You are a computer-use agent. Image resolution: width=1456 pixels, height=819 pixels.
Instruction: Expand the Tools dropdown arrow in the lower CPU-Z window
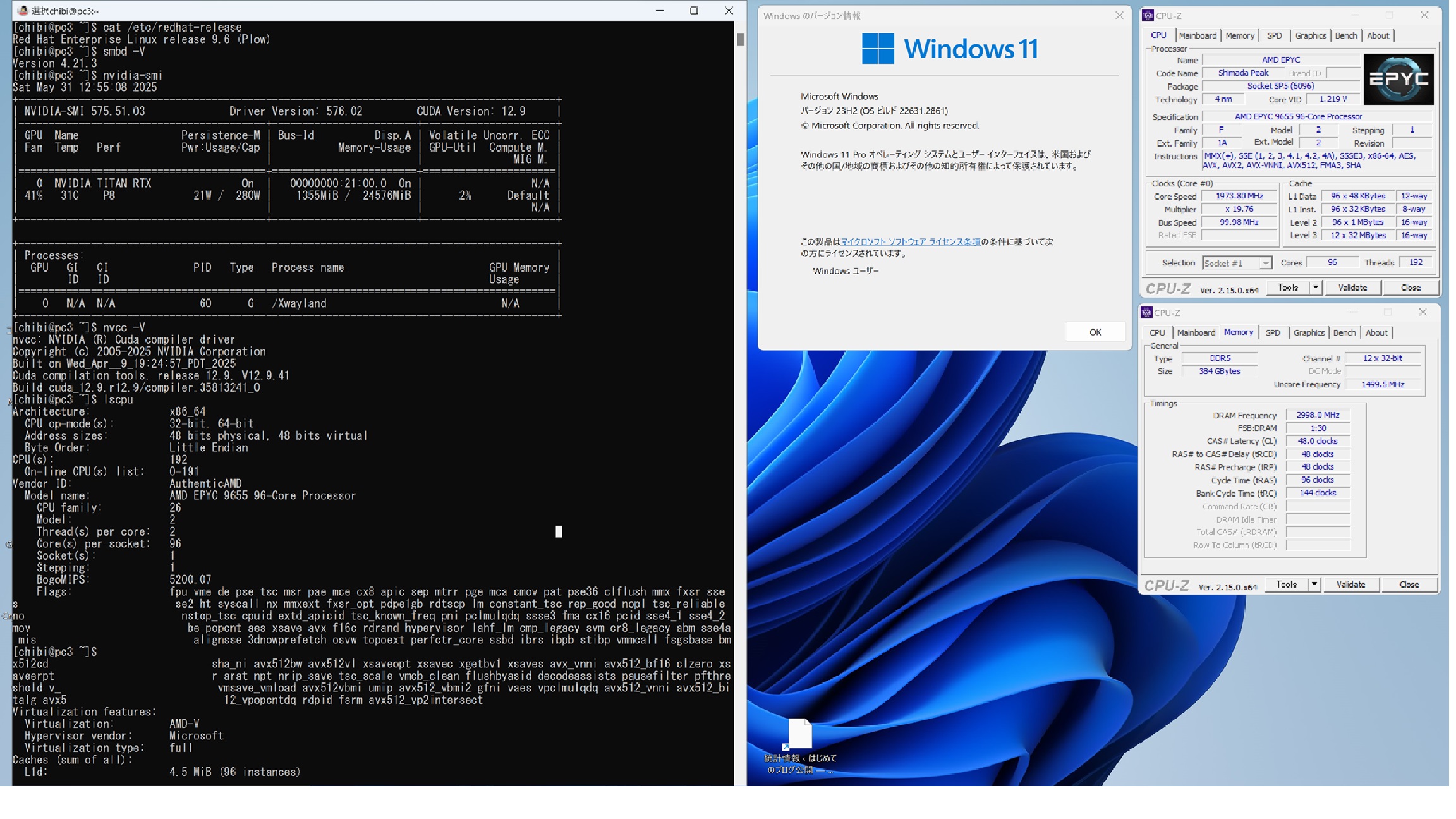[1314, 585]
